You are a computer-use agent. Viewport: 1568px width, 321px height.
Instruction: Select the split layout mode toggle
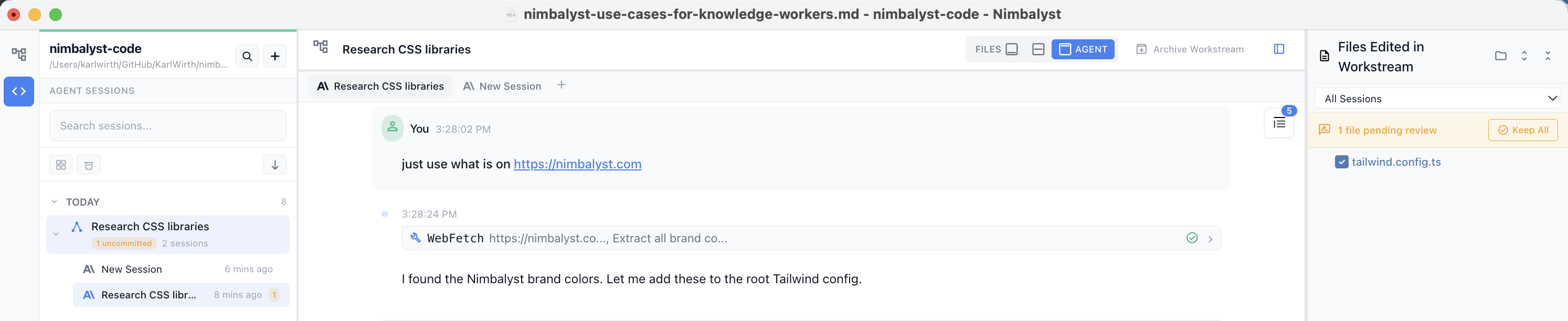1039,49
